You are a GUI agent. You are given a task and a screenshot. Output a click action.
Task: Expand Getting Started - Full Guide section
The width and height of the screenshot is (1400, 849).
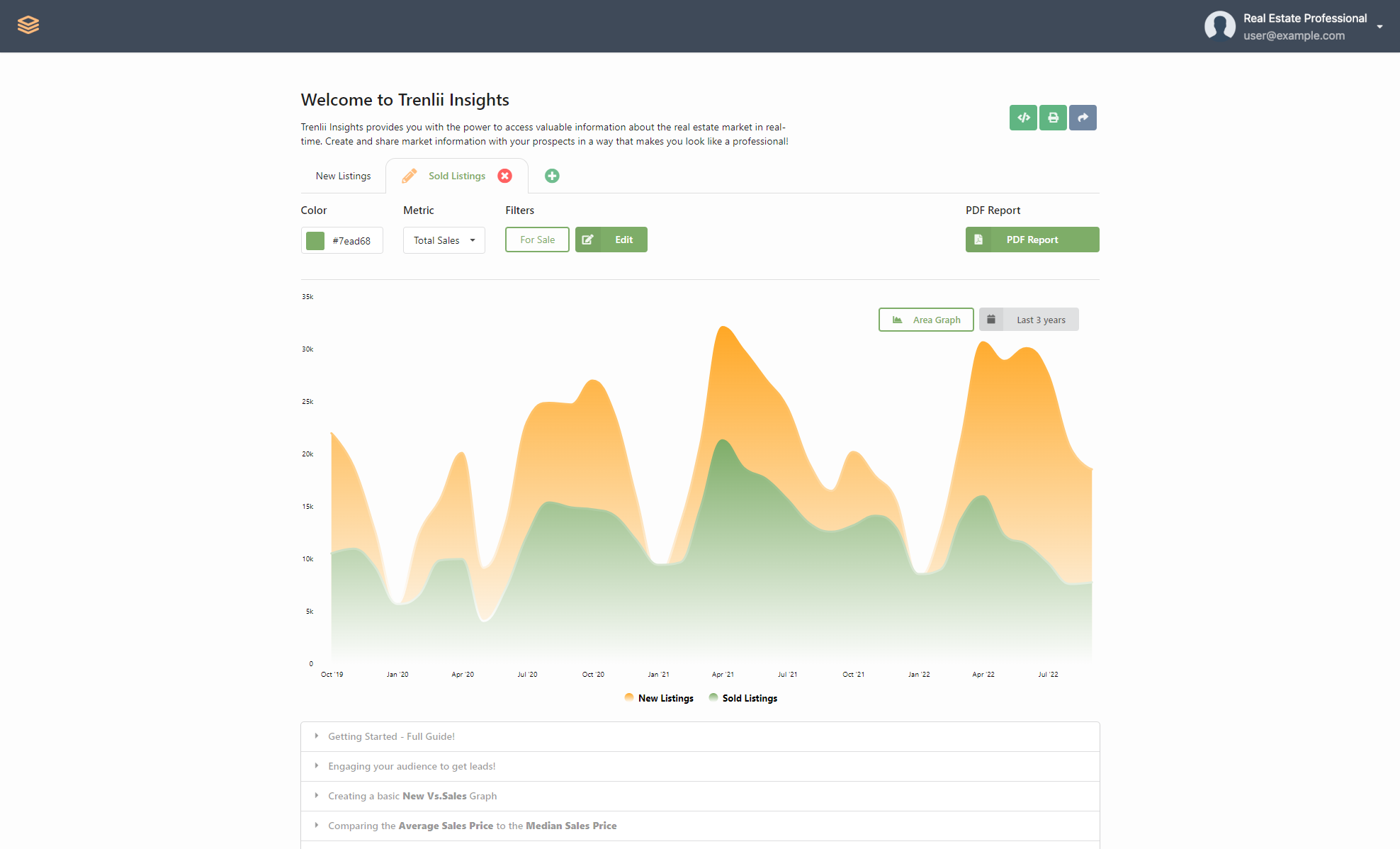click(700, 737)
